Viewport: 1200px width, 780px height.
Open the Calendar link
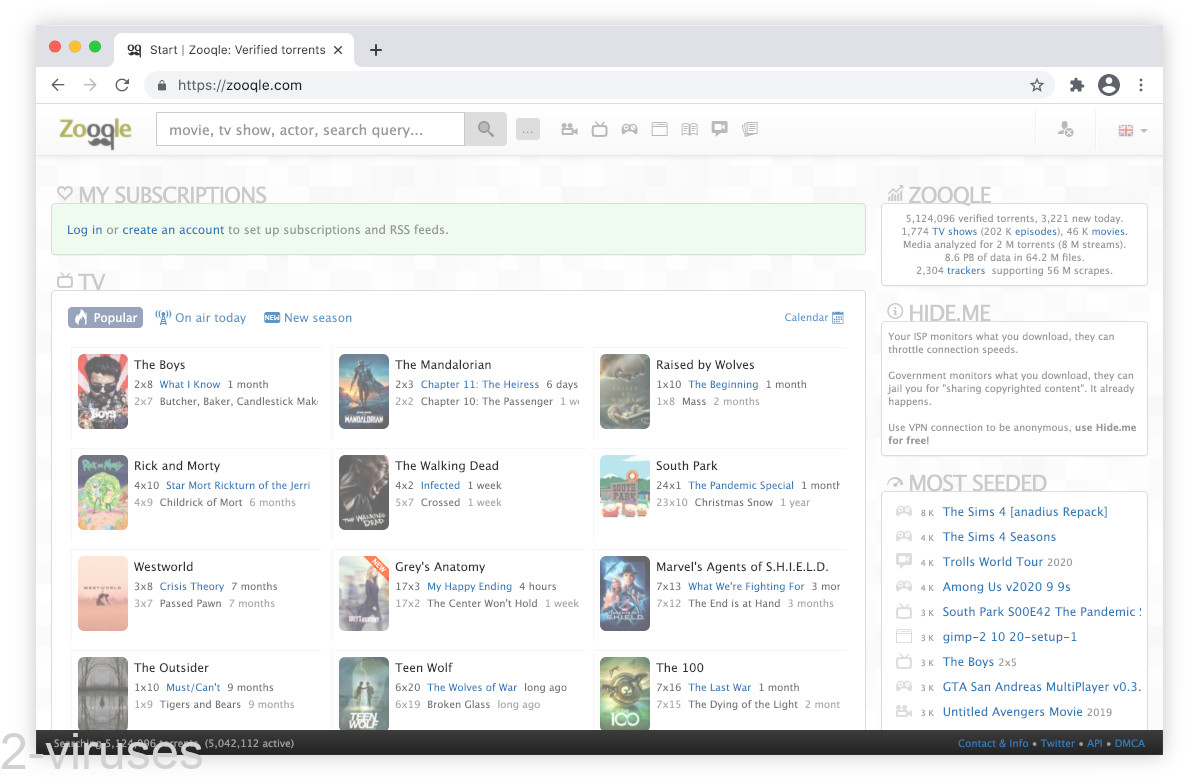coord(806,318)
